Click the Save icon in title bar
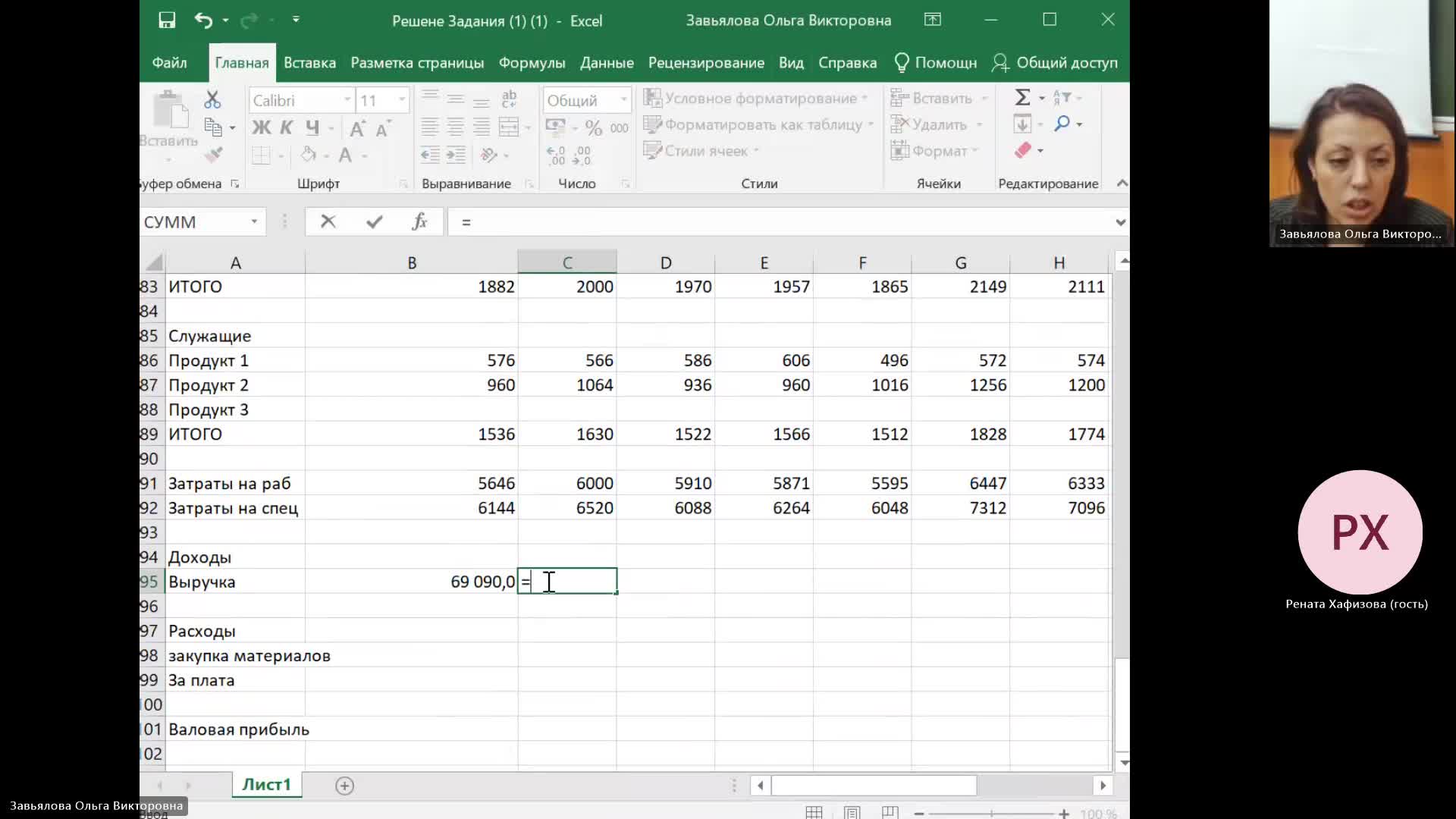Viewport: 1456px width, 819px height. tap(167, 20)
